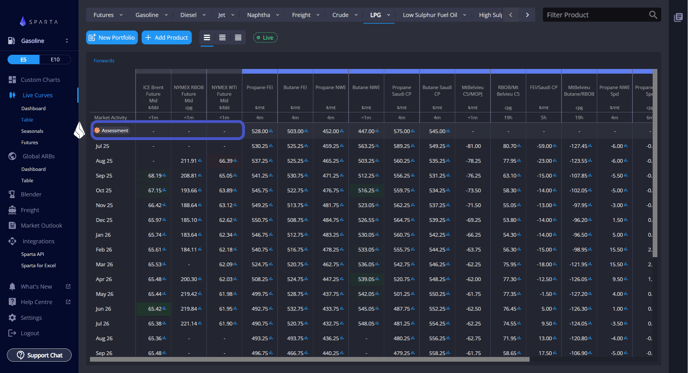Screen dimensions: 688x373
Task: Click the What's New bell icon
Action: [x=12, y=286]
